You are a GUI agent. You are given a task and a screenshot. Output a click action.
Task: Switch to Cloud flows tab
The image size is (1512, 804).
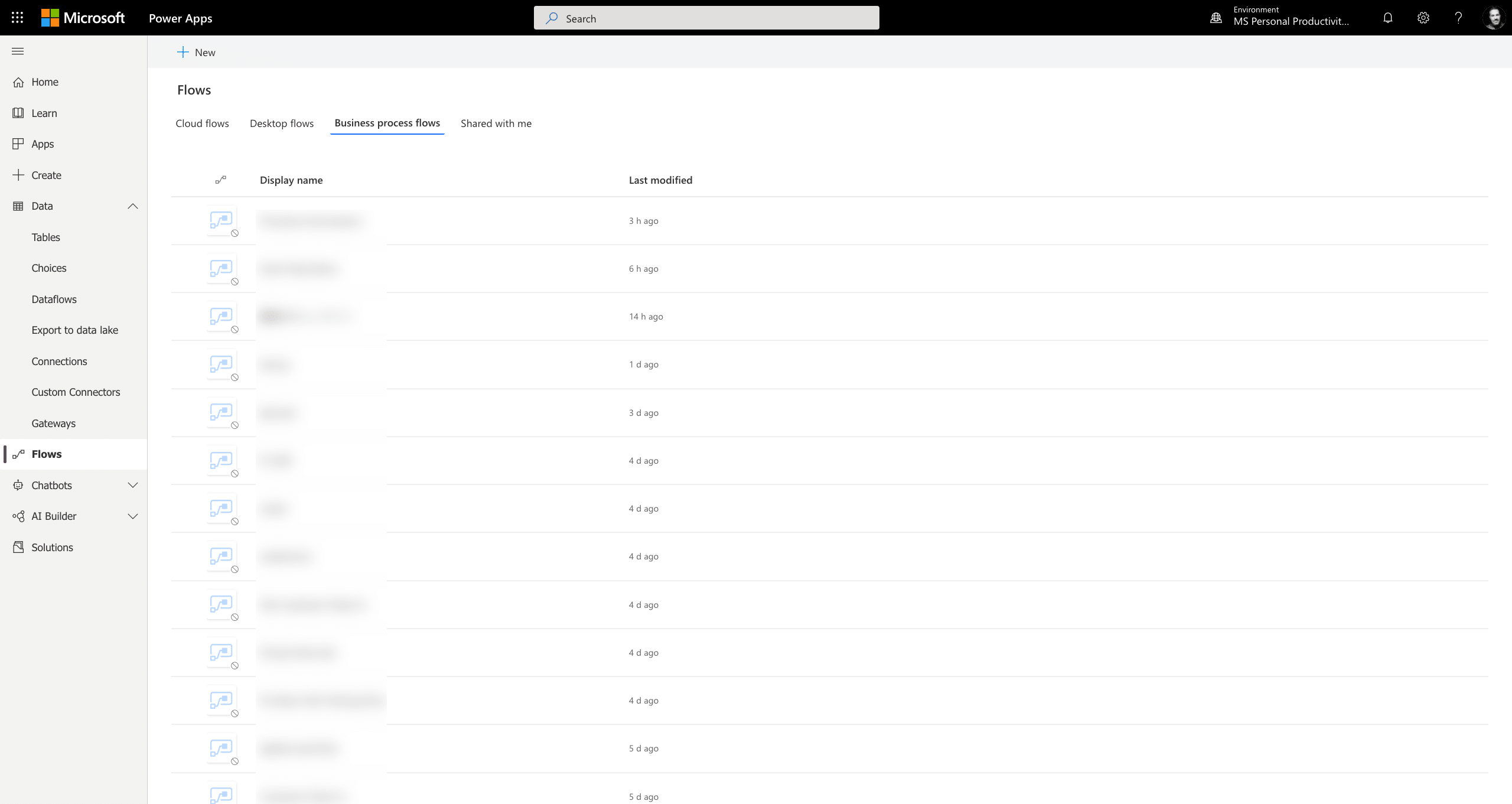point(201,122)
